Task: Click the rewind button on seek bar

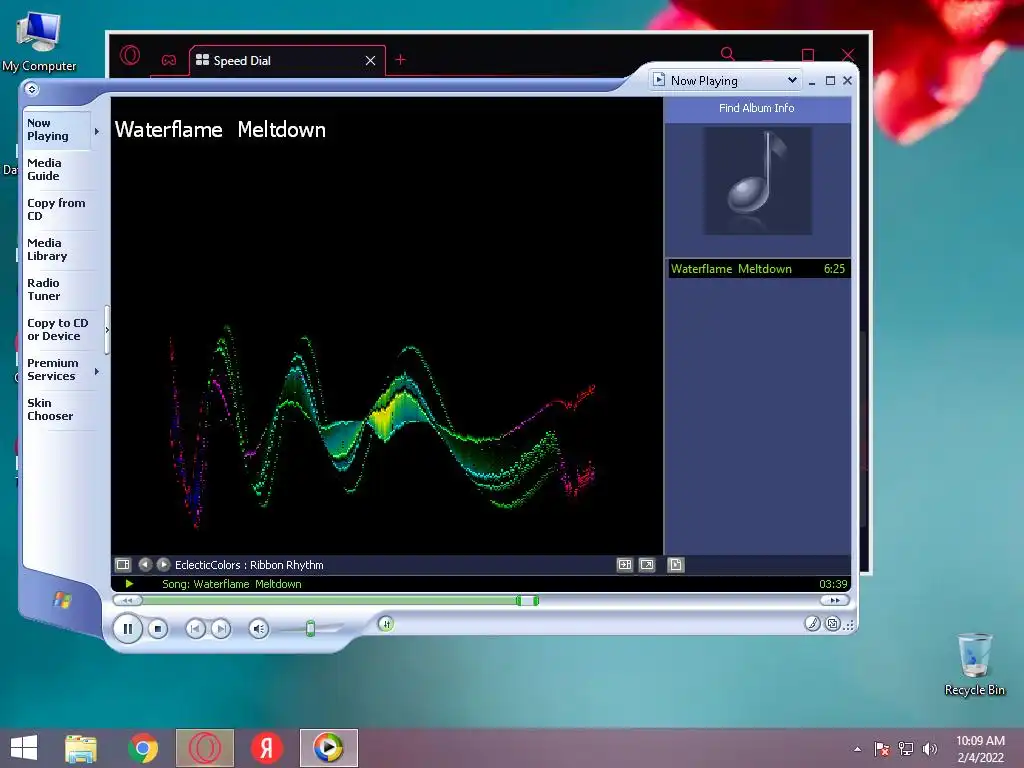Action: 128,600
